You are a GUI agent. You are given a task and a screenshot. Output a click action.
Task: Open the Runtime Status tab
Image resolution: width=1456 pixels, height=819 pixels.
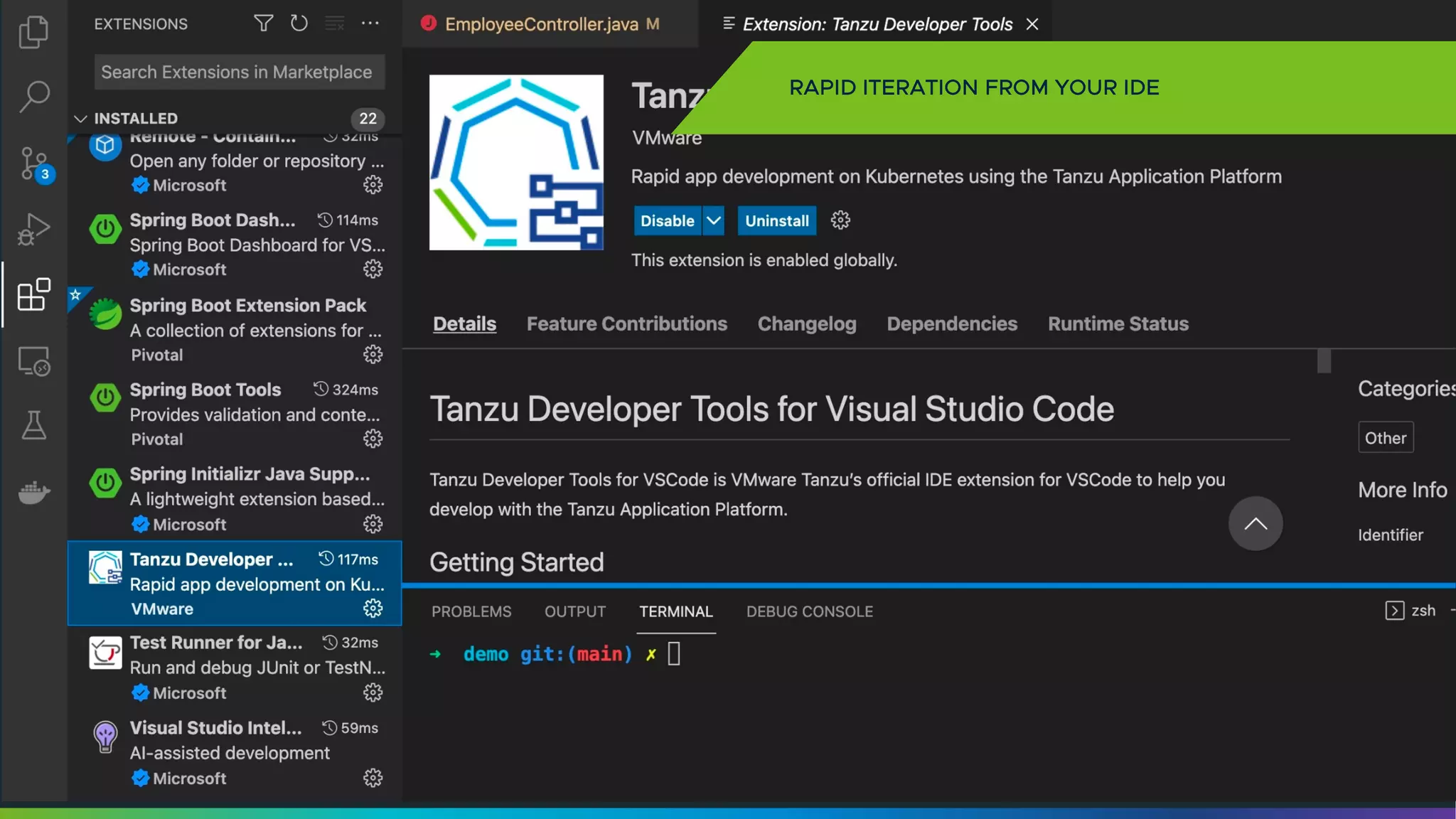point(1118,324)
